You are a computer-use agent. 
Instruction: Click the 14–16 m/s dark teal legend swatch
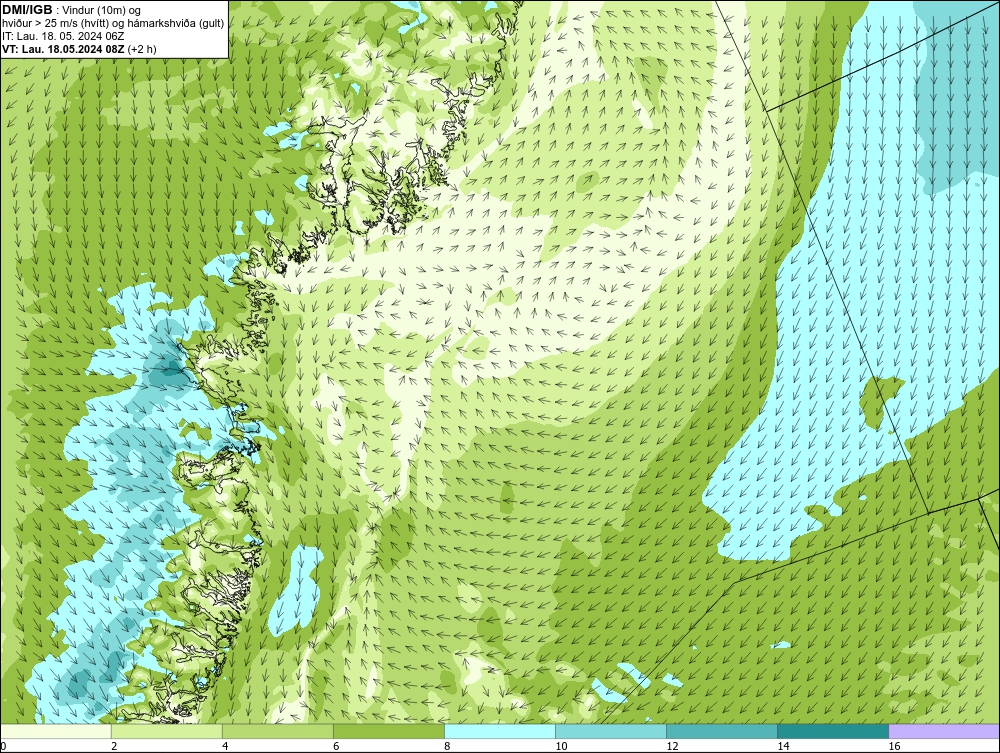832,731
